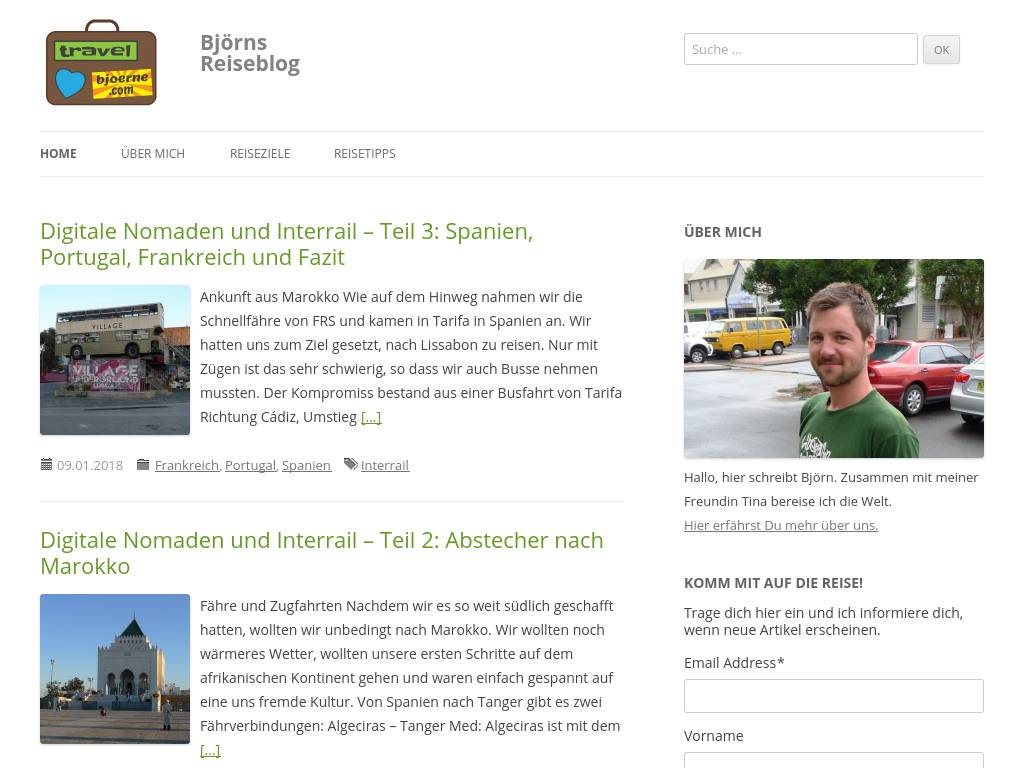Image resolution: width=1024 pixels, height=768 pixels.
Task: Click the Moroccan mausoleum thumbnail
Action: click(115, 669)
